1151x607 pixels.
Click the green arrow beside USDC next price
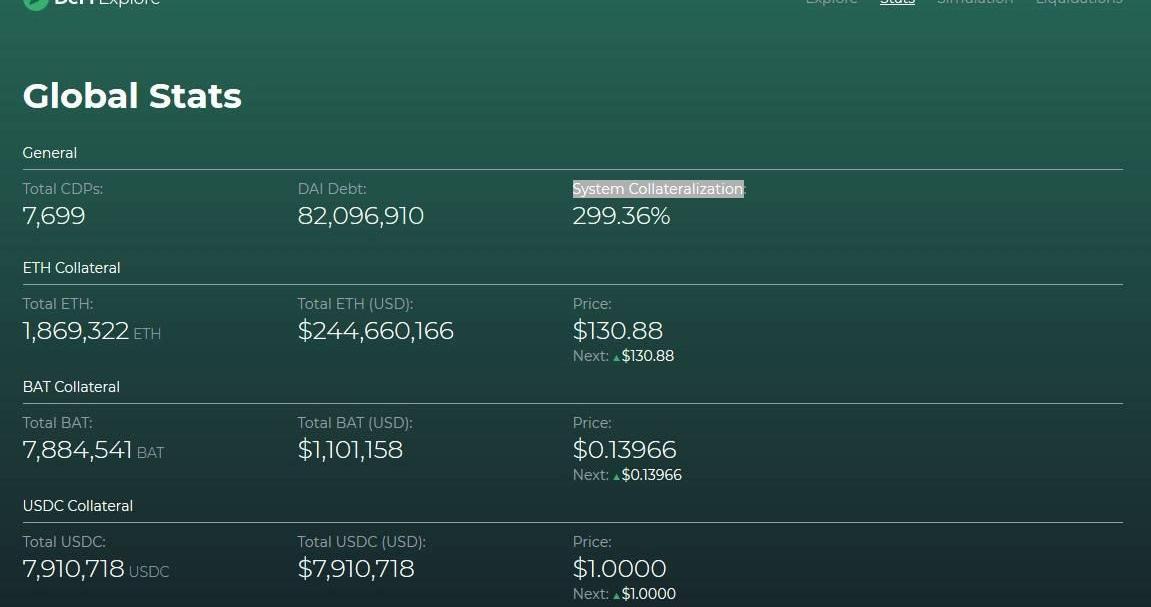coord(617,595)
